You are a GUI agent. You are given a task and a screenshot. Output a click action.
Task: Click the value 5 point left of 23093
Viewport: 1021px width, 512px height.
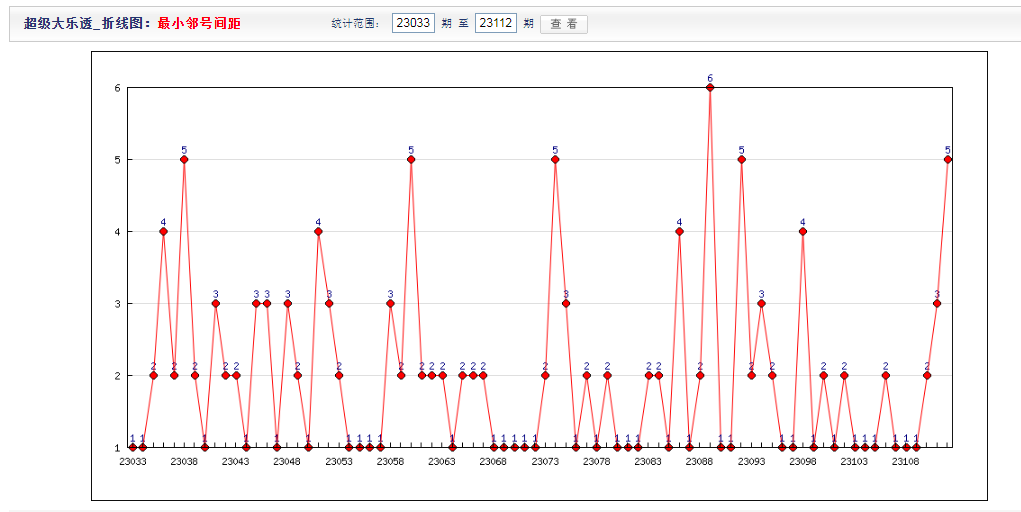point(741,159)
